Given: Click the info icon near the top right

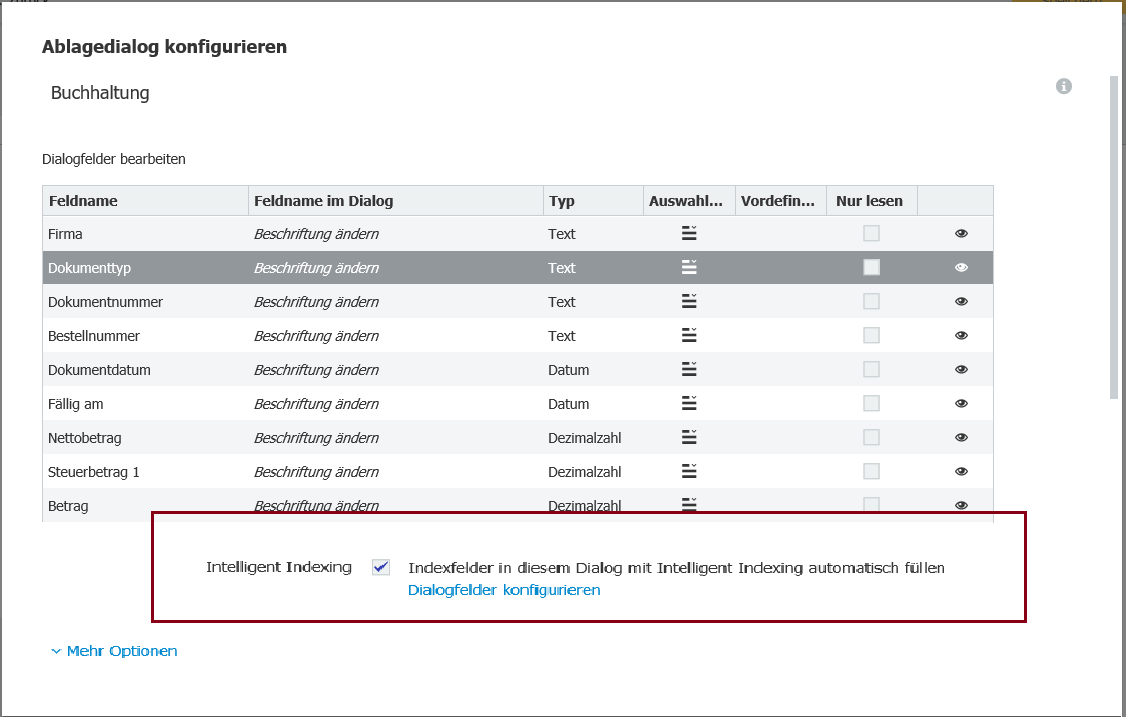Looking at the screenshot, I should [1063, 86].
